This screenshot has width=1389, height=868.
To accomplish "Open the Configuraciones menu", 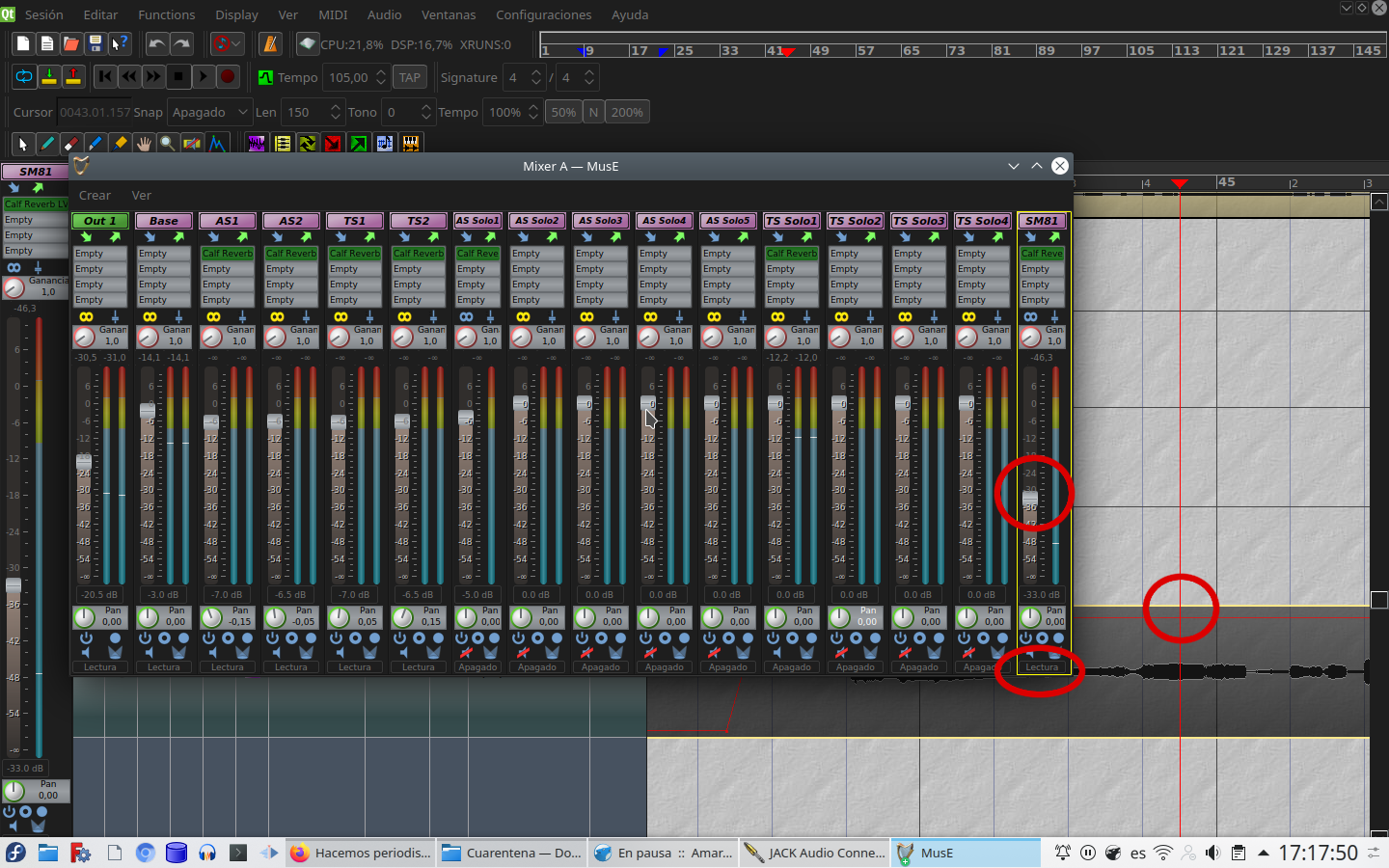I will pyautogui.click(x=543, y=14).
